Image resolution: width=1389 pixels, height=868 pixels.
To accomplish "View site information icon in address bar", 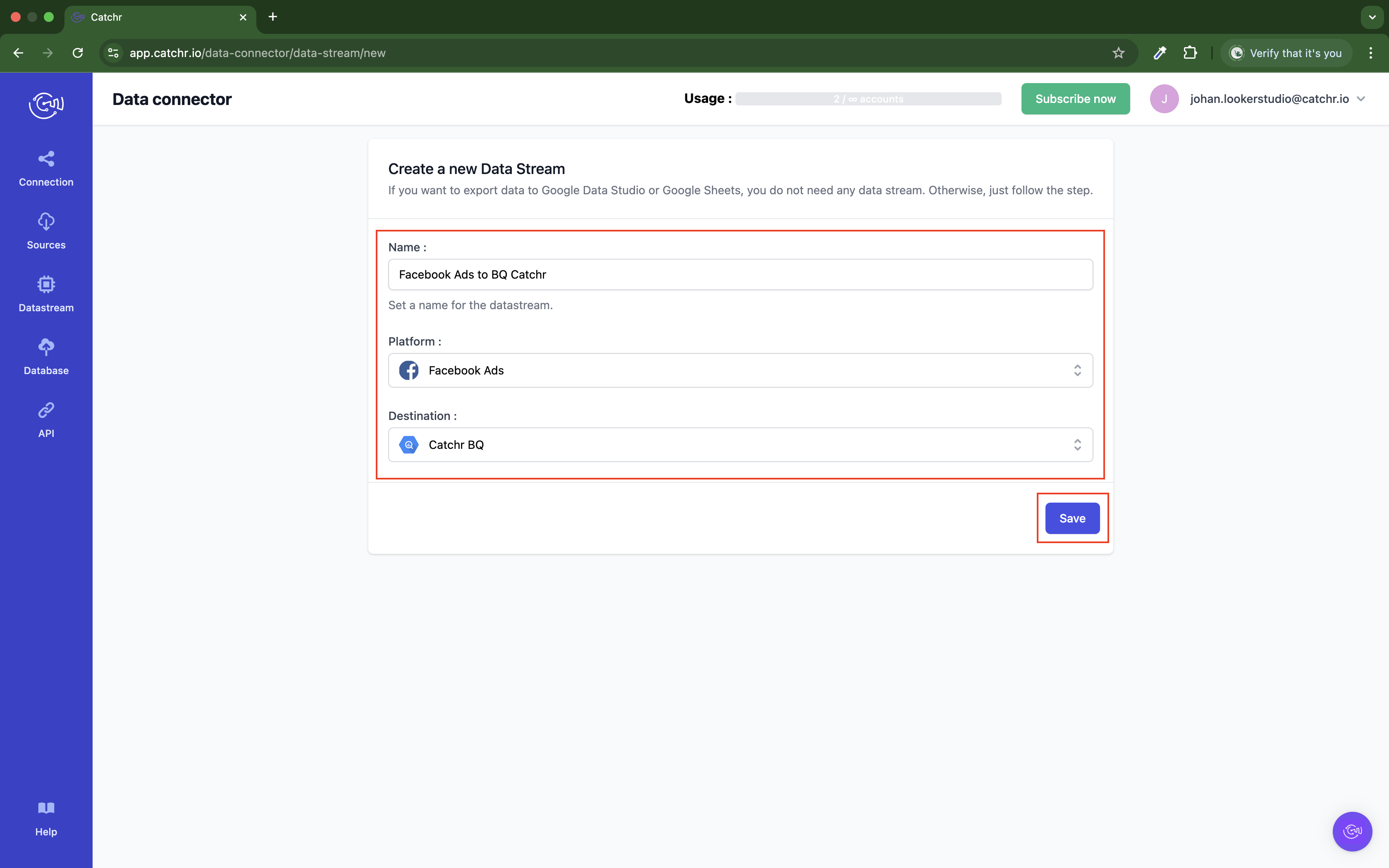I will coord(114,53).
